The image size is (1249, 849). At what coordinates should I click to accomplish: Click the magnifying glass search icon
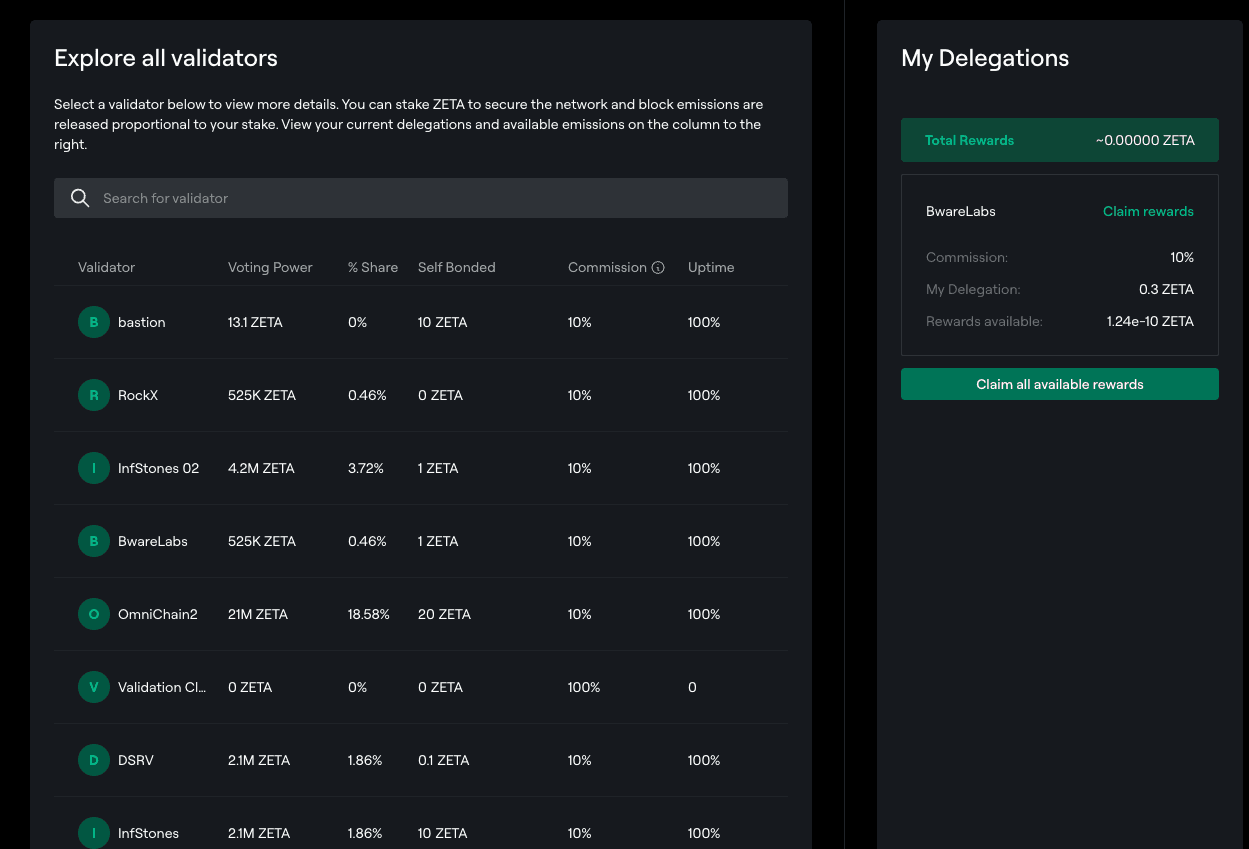80,198
